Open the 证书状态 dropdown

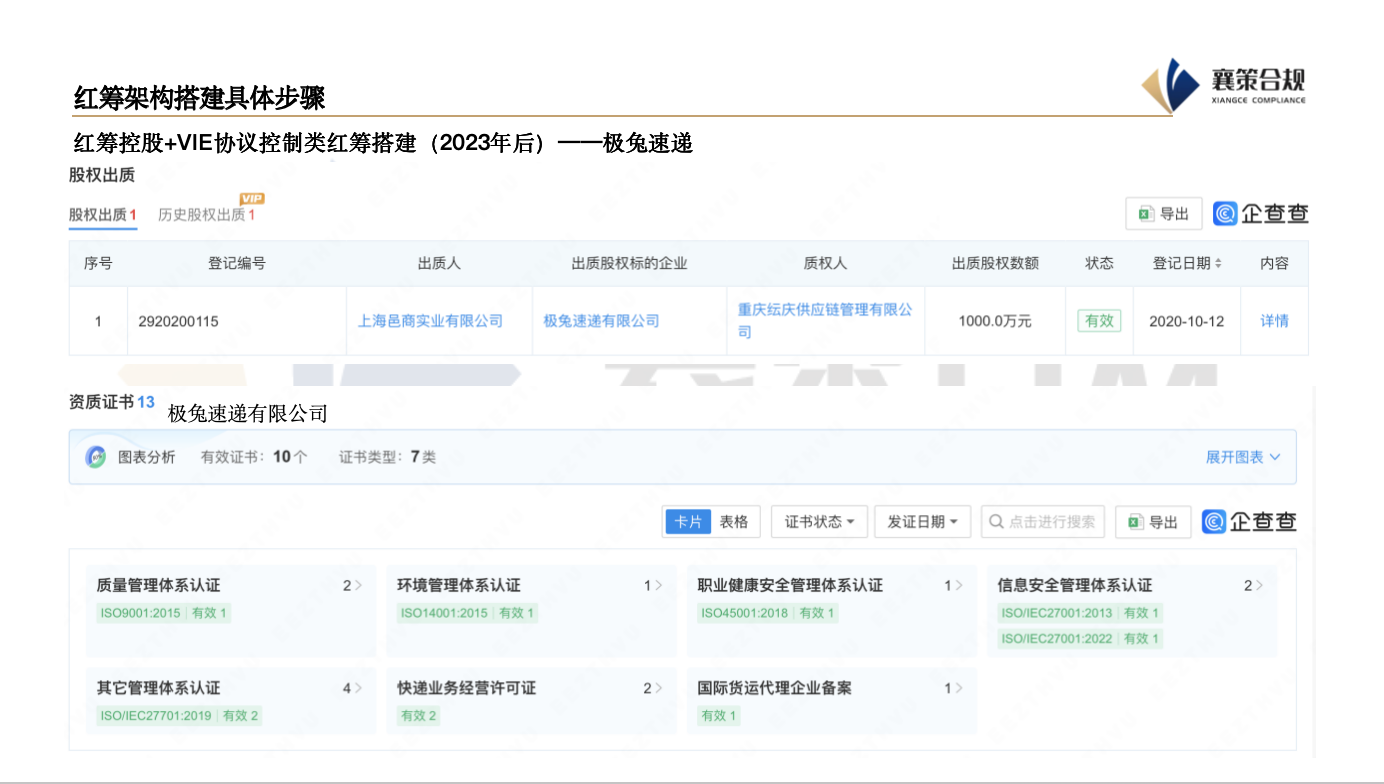(x=819, y=521)
